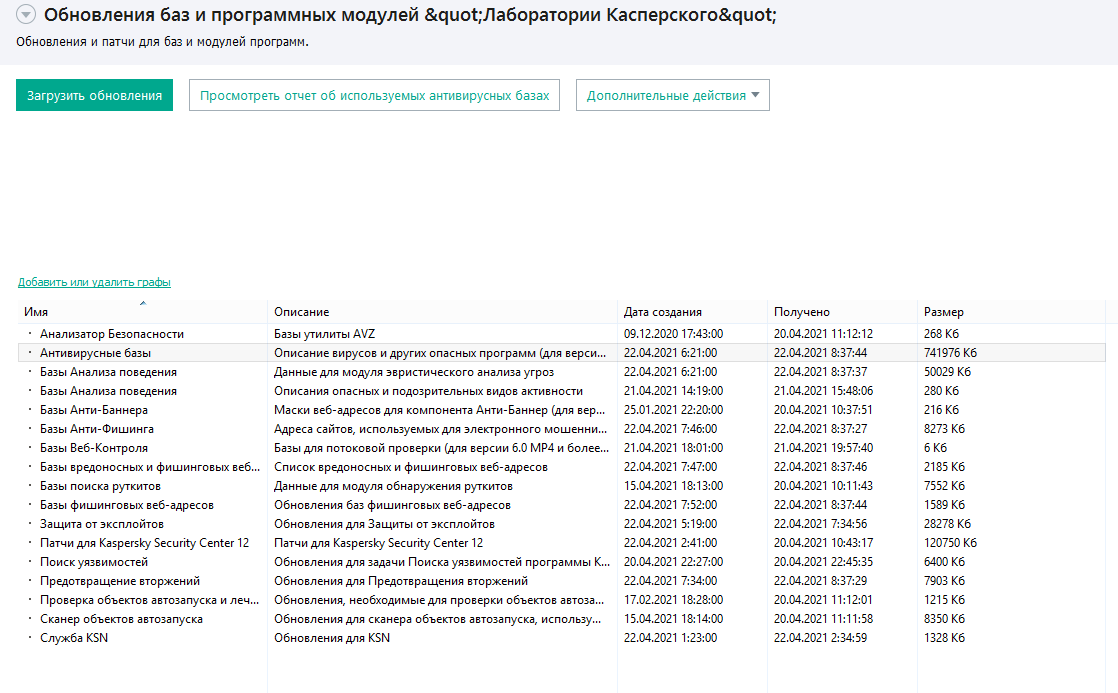Screen dimensions: 1118x693
Task: Select the Защита от эксплойтов row
Action: tap(562, 524)
